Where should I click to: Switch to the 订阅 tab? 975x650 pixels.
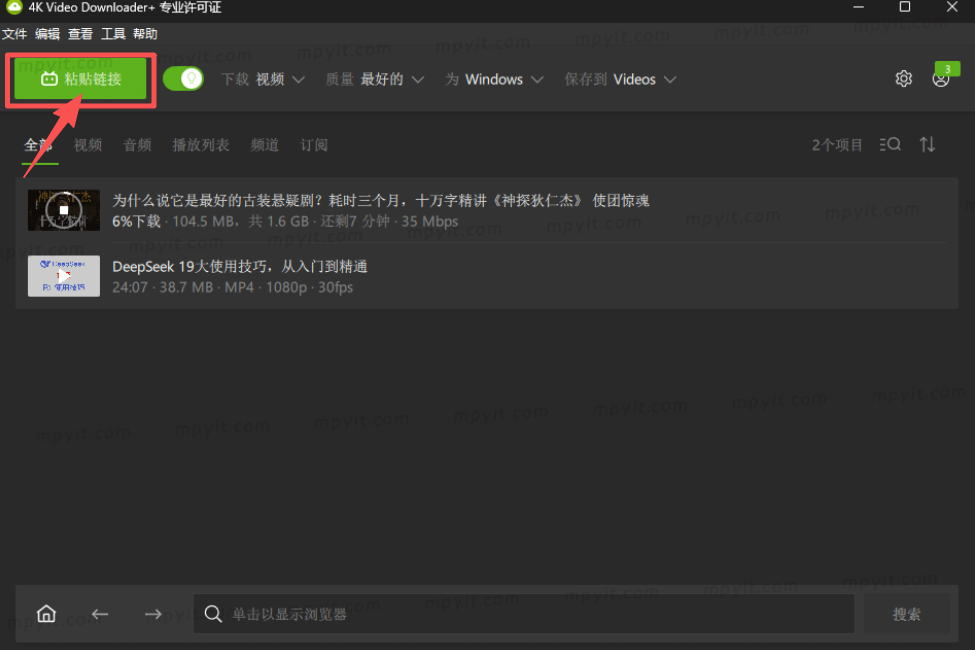[x=314, y=145]
